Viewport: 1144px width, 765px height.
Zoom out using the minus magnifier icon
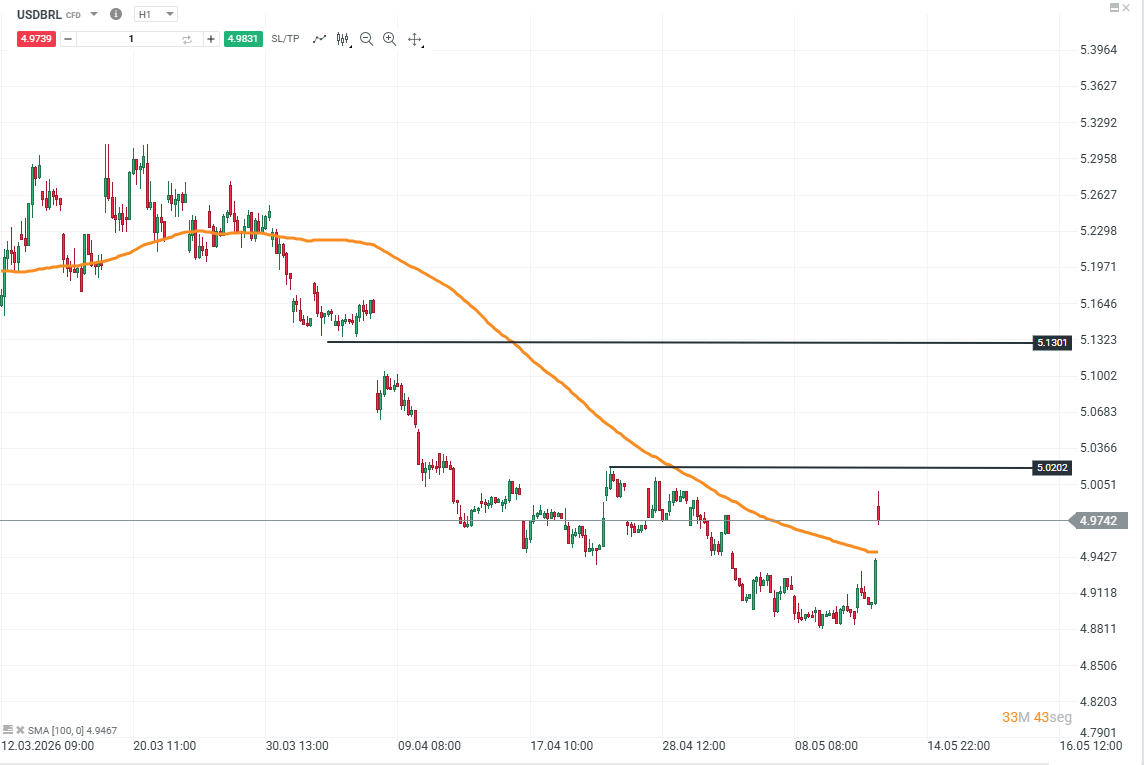[366, 39]
